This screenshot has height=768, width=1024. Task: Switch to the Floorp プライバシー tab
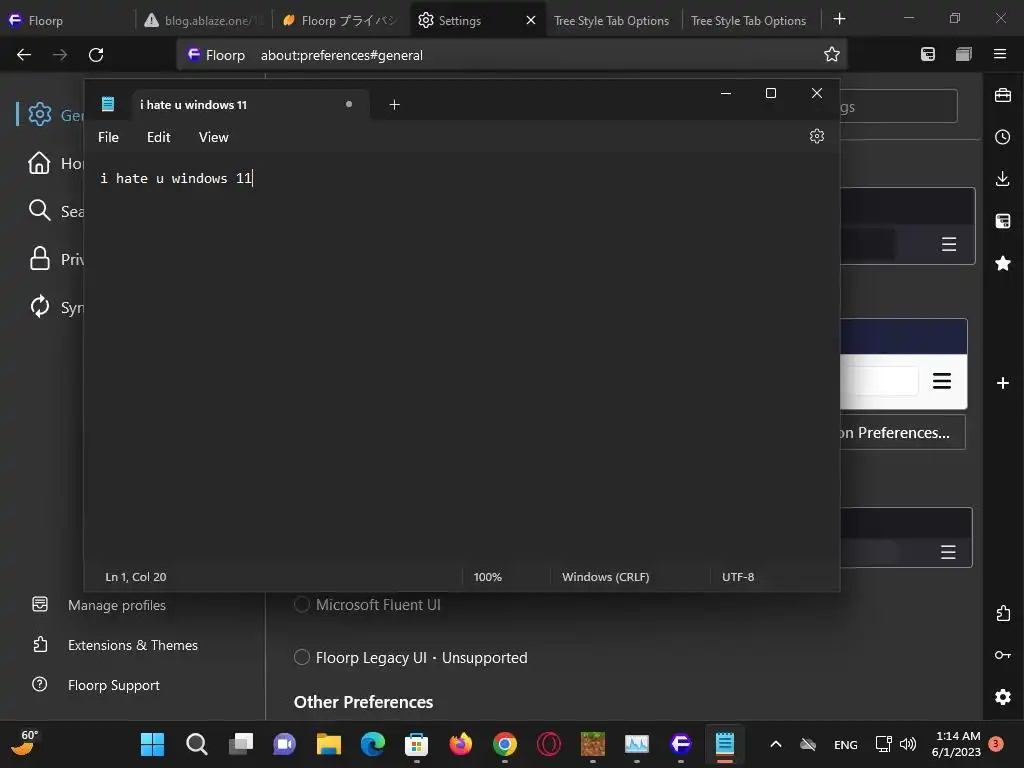[341, 20]
